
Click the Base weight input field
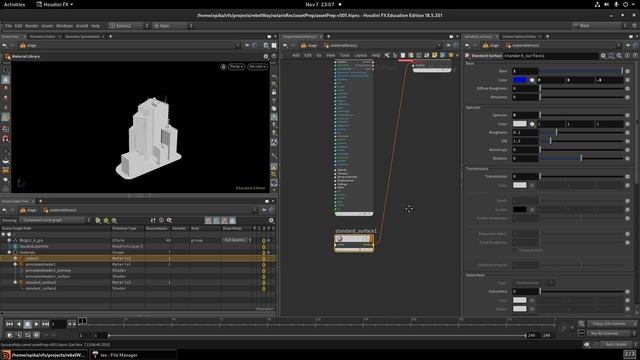tap(525, 71)
